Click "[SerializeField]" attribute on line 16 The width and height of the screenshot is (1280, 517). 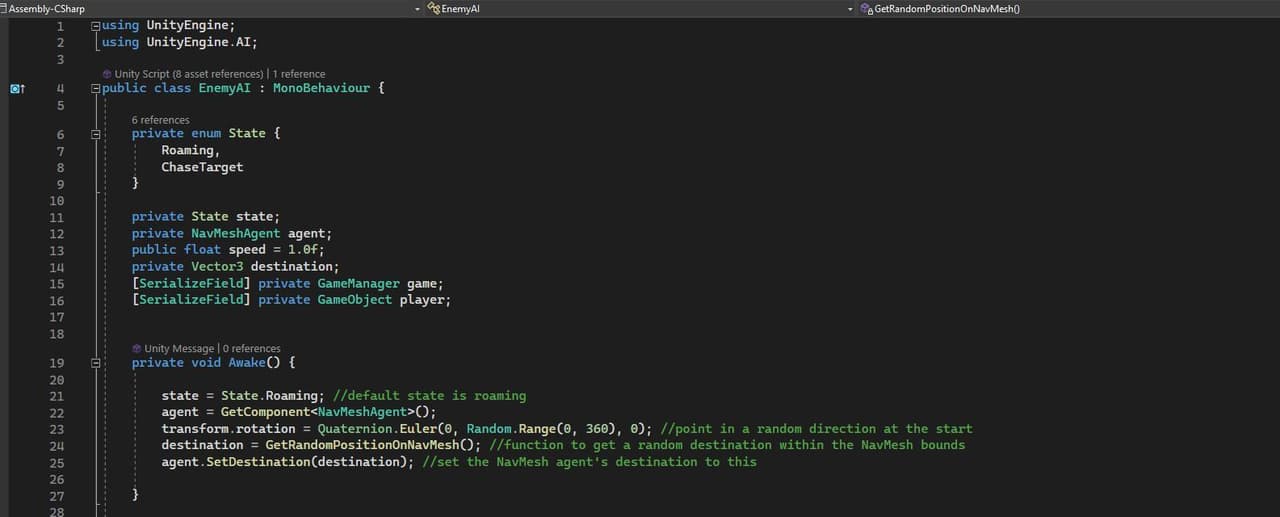(191, 300)
